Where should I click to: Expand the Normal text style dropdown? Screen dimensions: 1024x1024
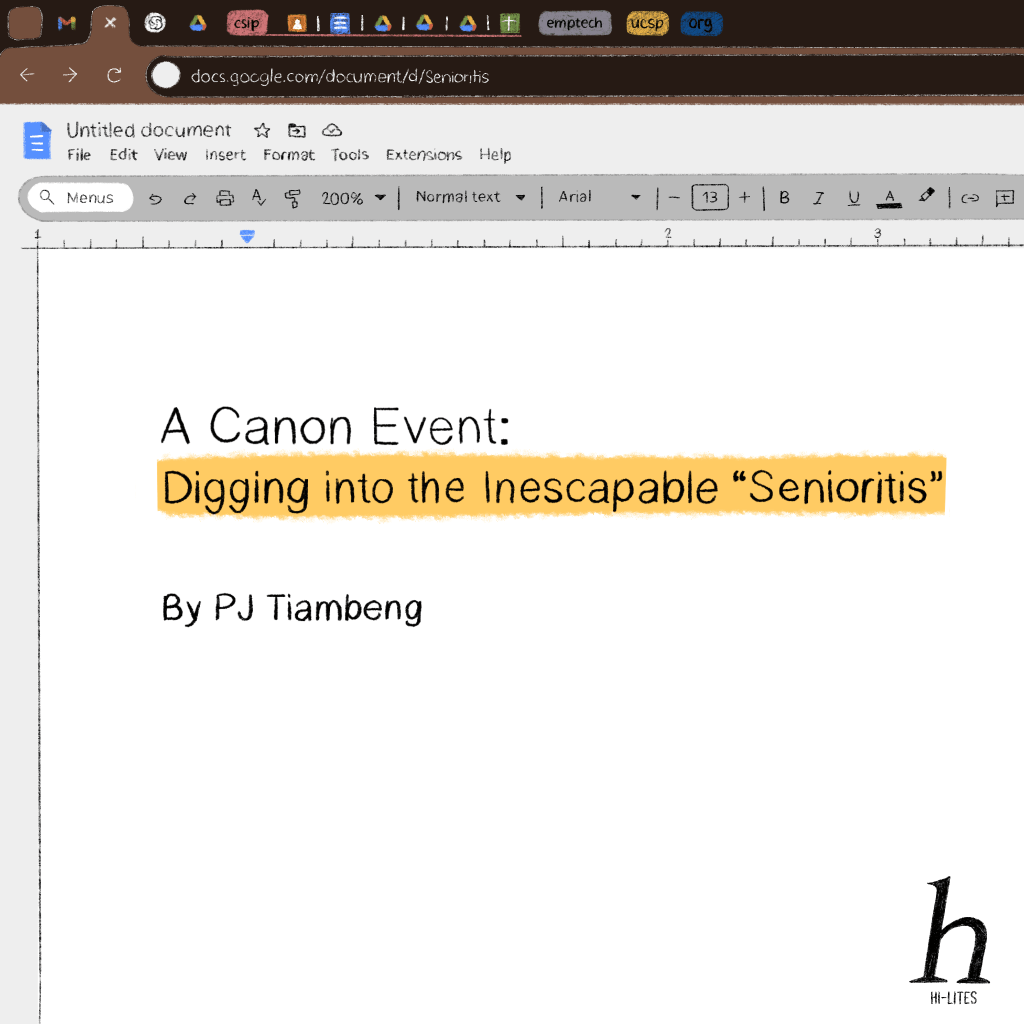(x=470, y=197)
